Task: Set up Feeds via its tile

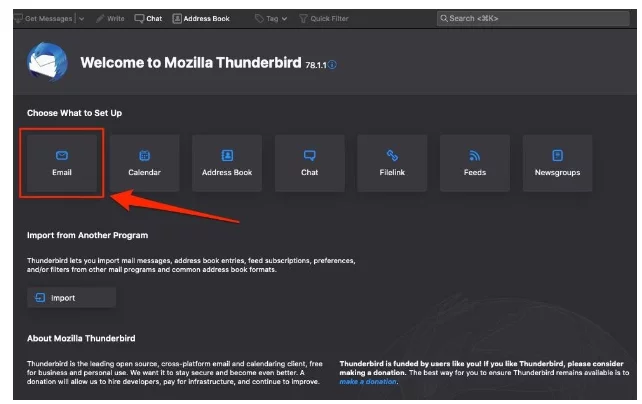Action: click(x=475, y=163)
